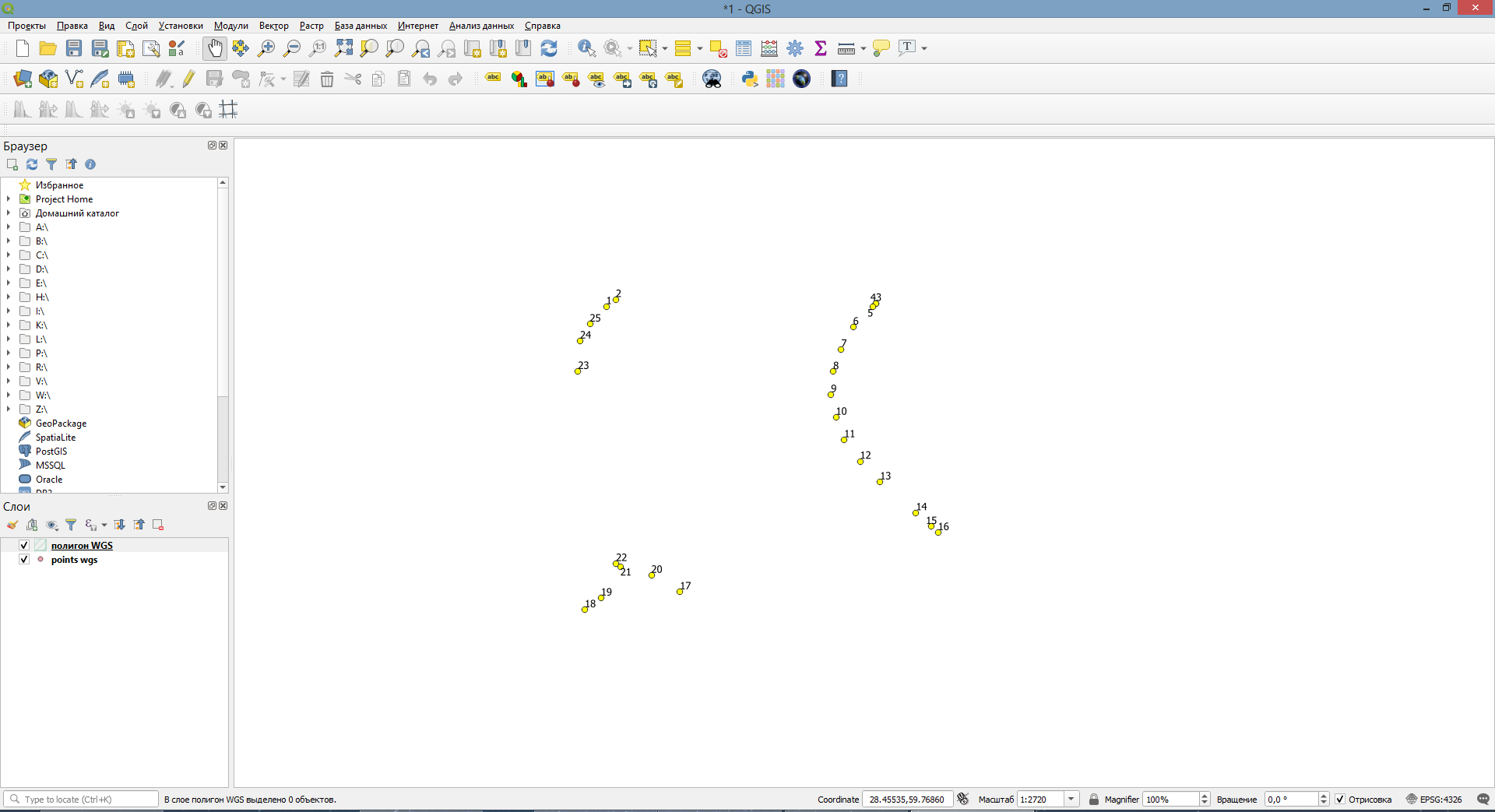Disable the Отрисовка rendering checkbox
Viewport: 1495px width, 812px height.
[1340, 799]
